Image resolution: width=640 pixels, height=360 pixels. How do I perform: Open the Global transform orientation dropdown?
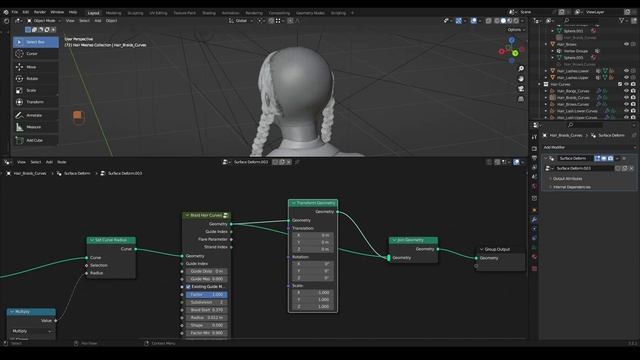click(x=241, y=21)
